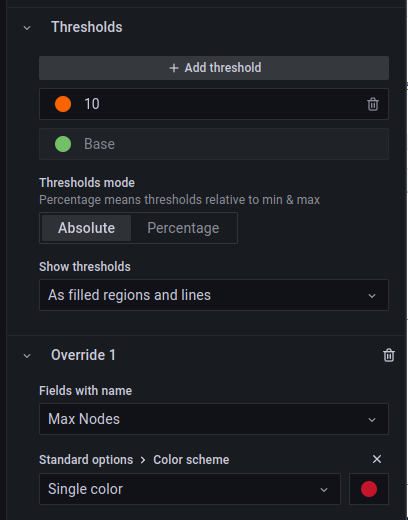Click the Thresholds section title
The width and height of the screenshot is (408, 520).
[87, 27]
